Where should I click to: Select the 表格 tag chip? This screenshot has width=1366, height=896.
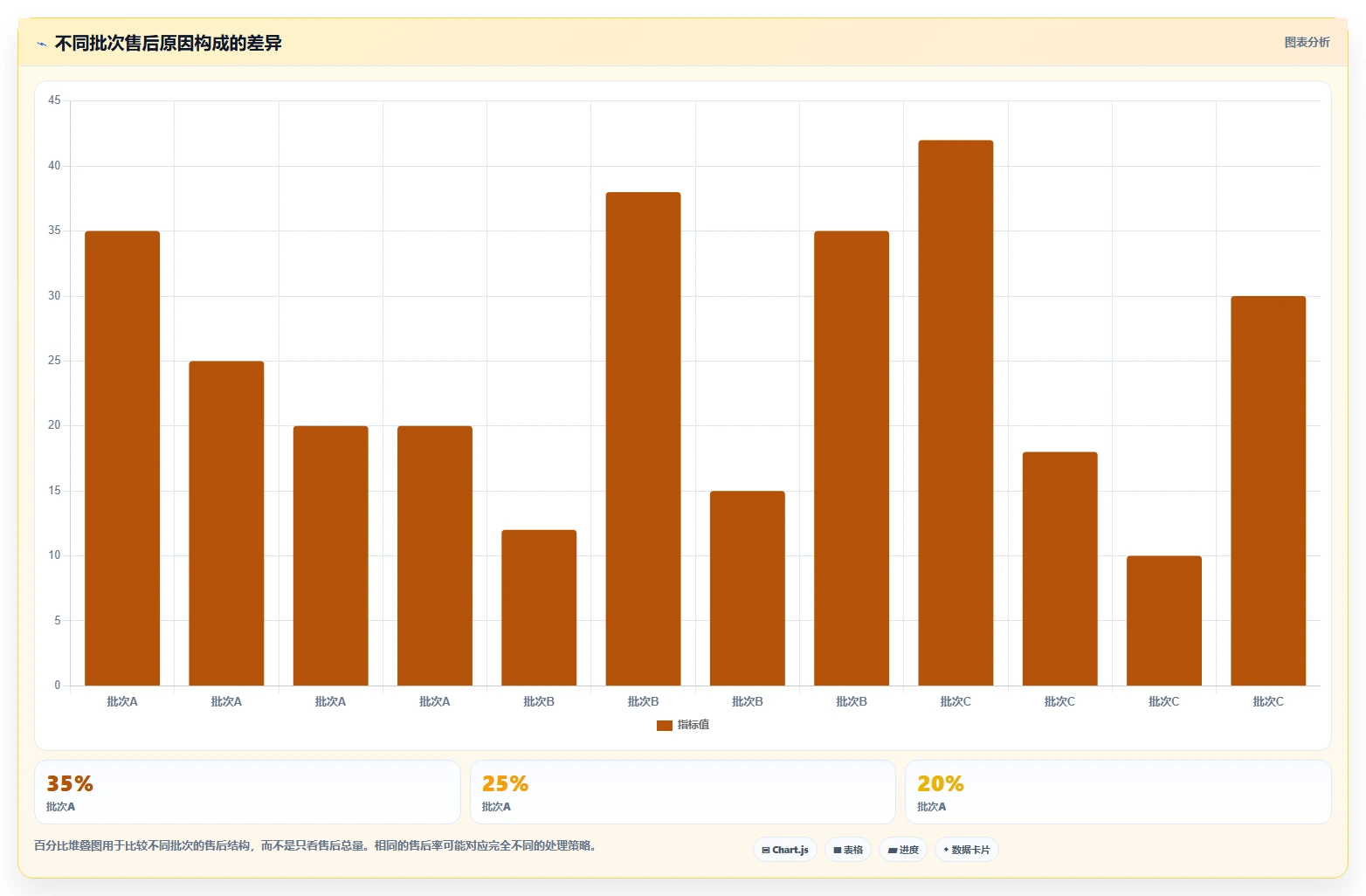(848, 850)
